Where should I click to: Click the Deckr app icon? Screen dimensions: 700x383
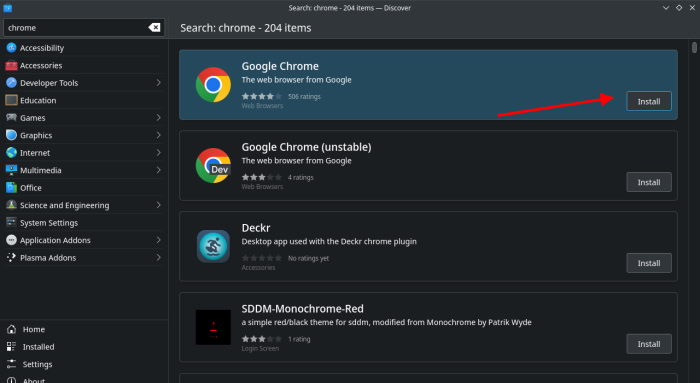pos(213,246)
